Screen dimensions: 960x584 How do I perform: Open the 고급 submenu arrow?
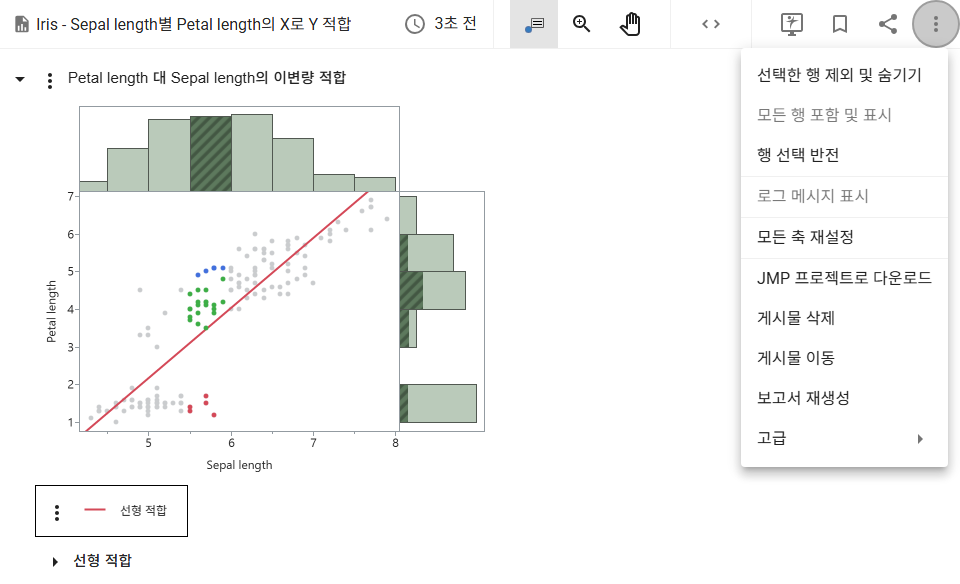[x=920, y=439]
